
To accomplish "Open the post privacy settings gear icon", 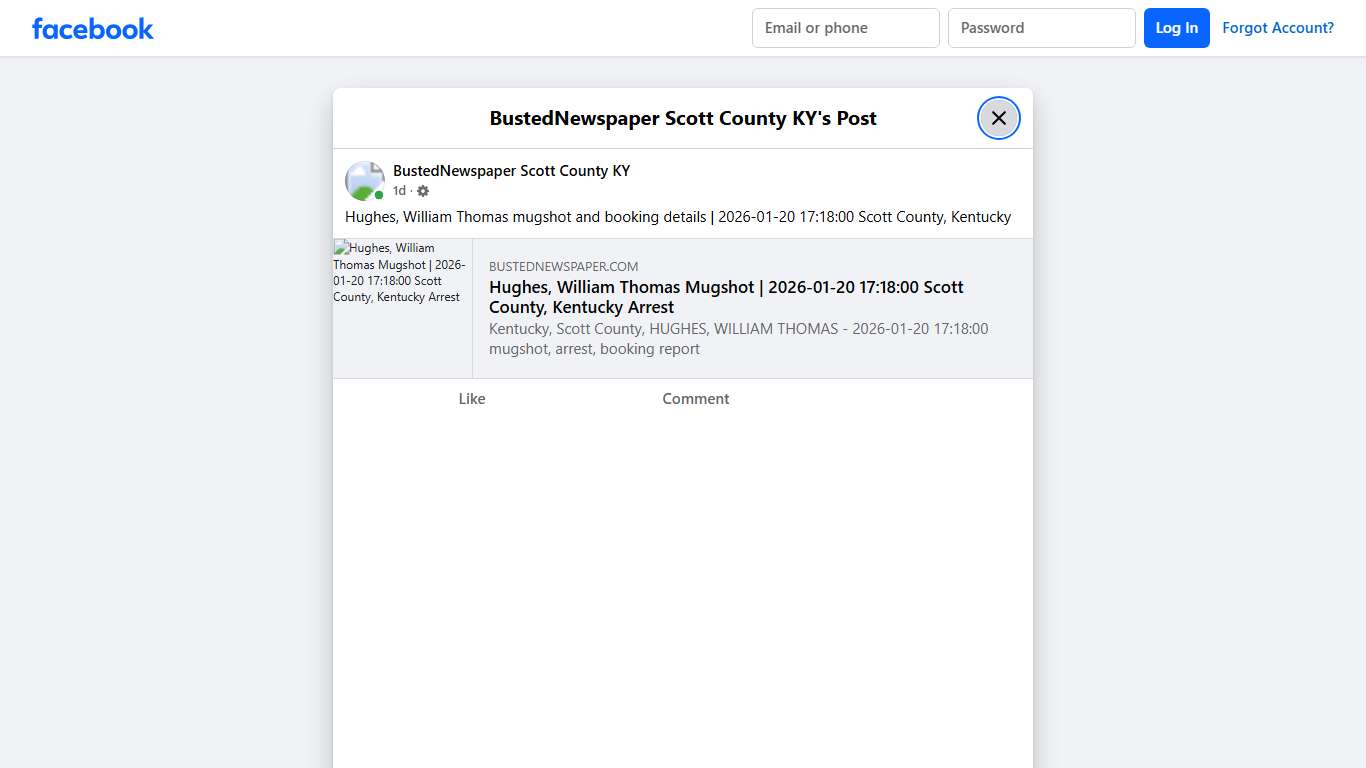I will (x=423, y=190).
